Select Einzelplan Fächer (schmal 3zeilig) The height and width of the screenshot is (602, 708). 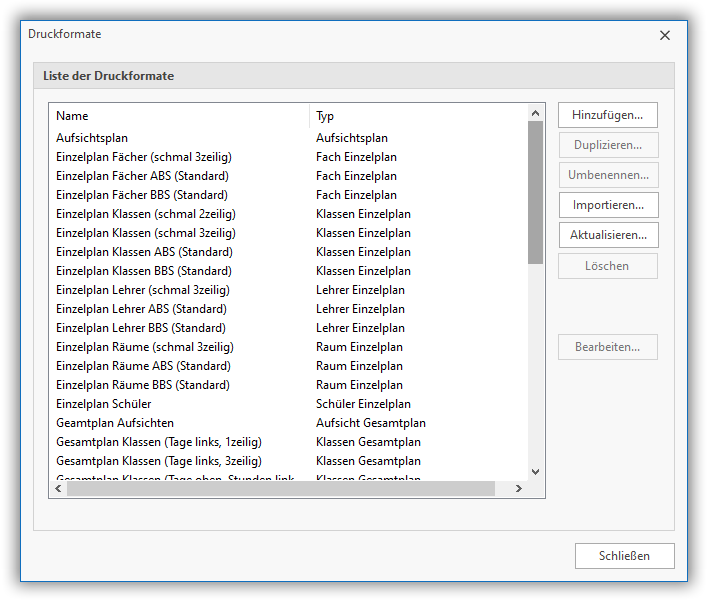click(x=144, y=157)
